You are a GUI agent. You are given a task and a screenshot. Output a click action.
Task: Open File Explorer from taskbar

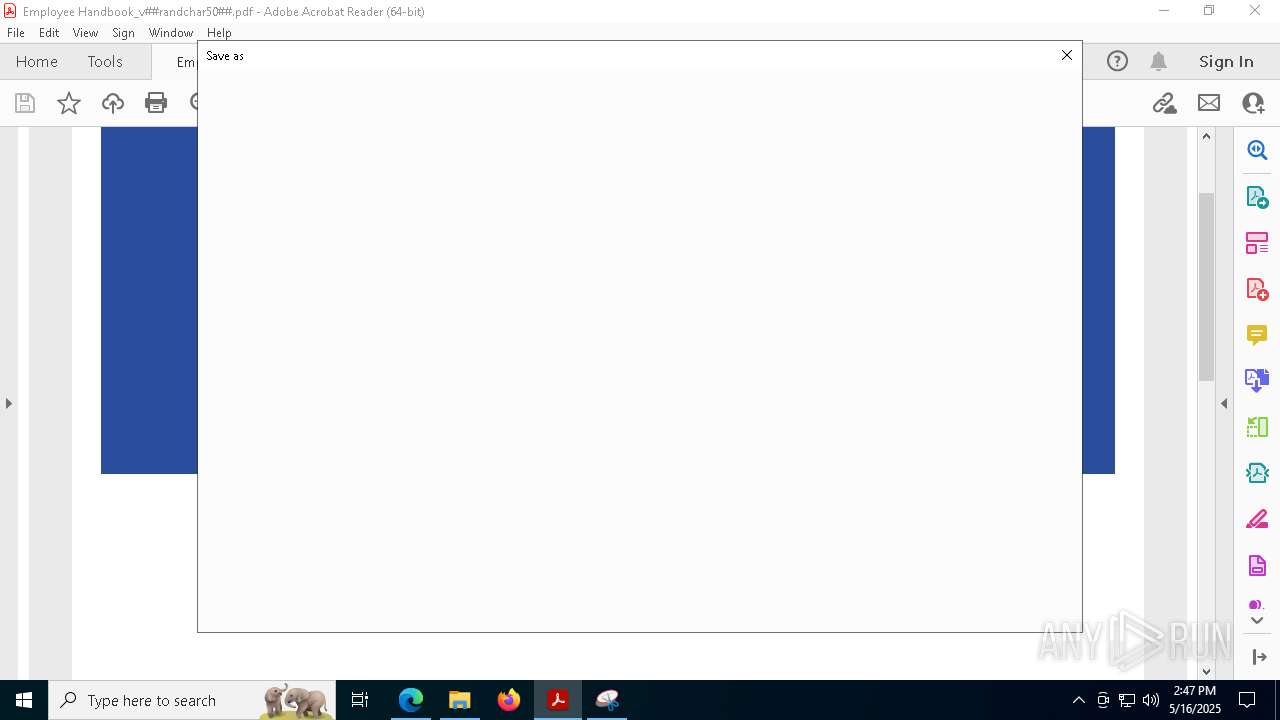[460, 700]
